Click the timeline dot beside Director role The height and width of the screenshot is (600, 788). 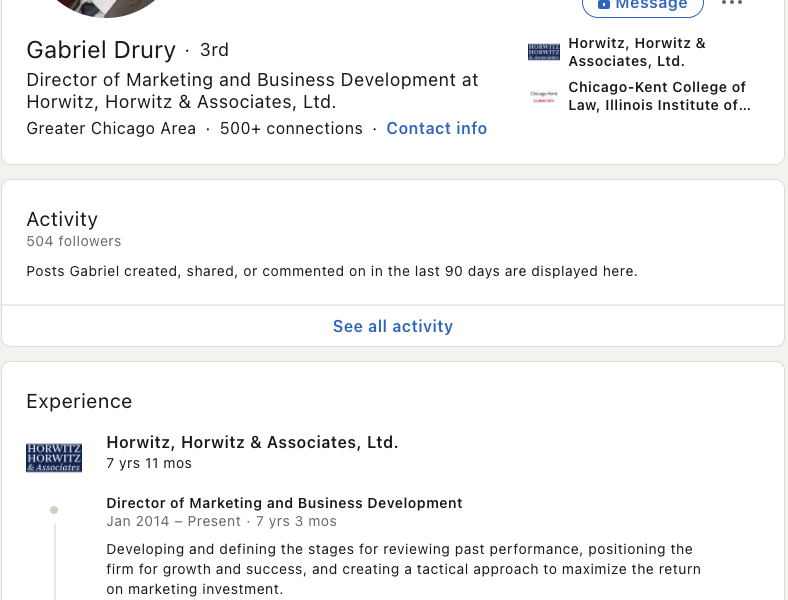[x=54, y=510]
